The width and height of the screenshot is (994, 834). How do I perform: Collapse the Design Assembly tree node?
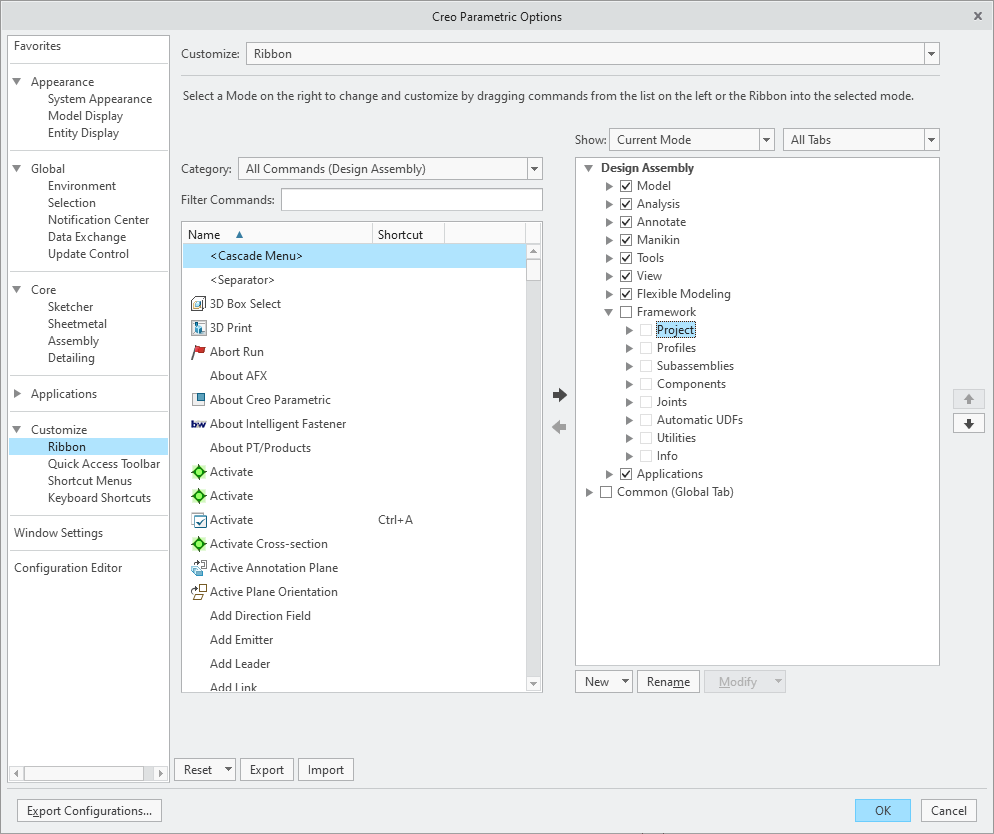(x=589, y=167)
